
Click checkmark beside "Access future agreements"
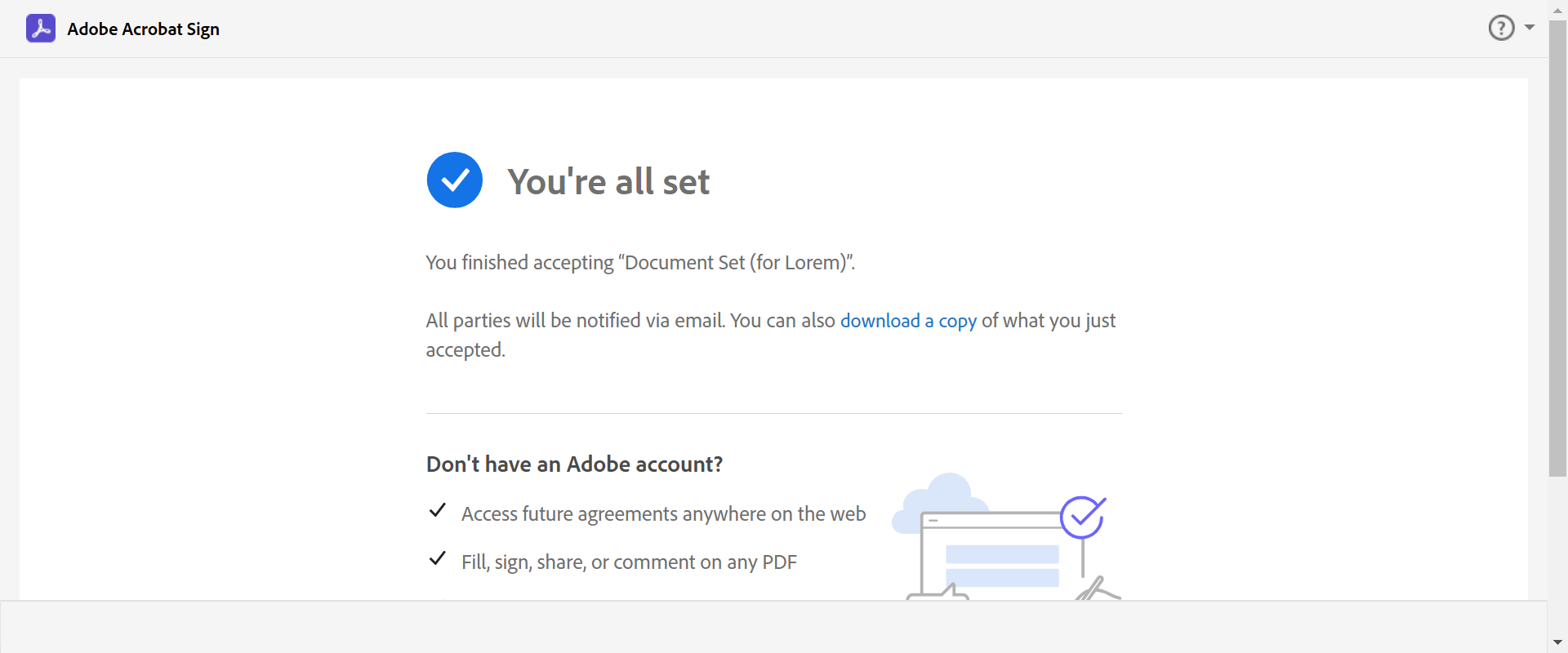pos(438,511)
